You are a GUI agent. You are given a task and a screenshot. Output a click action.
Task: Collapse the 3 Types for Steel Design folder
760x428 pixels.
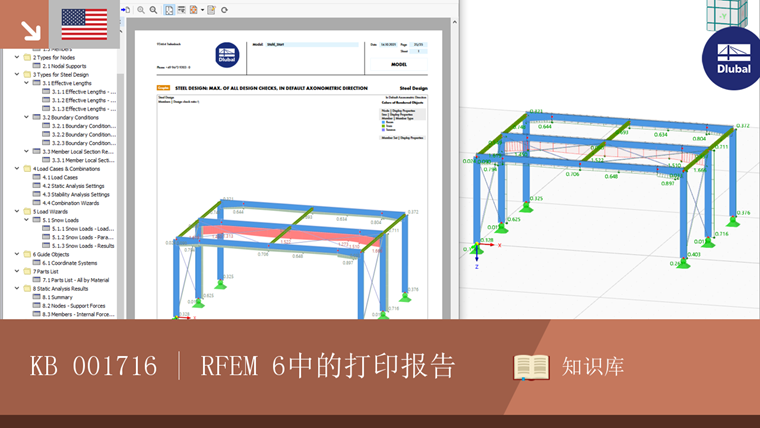coord(17,74)
